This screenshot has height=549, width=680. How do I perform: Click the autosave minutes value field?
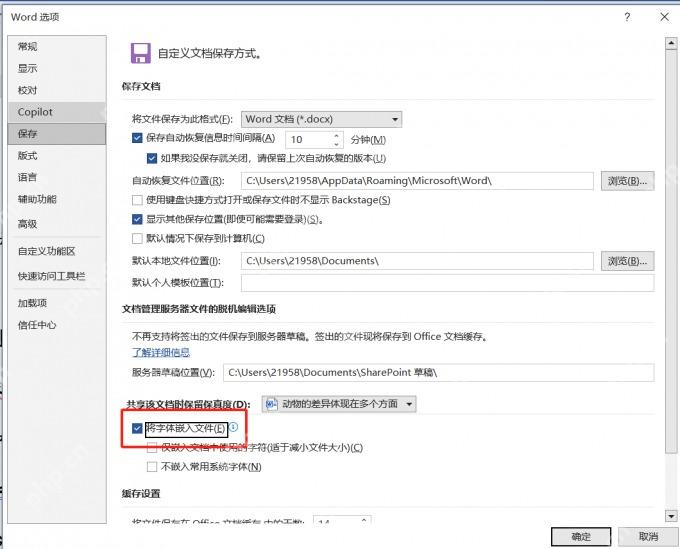click(x=308, y=140)
